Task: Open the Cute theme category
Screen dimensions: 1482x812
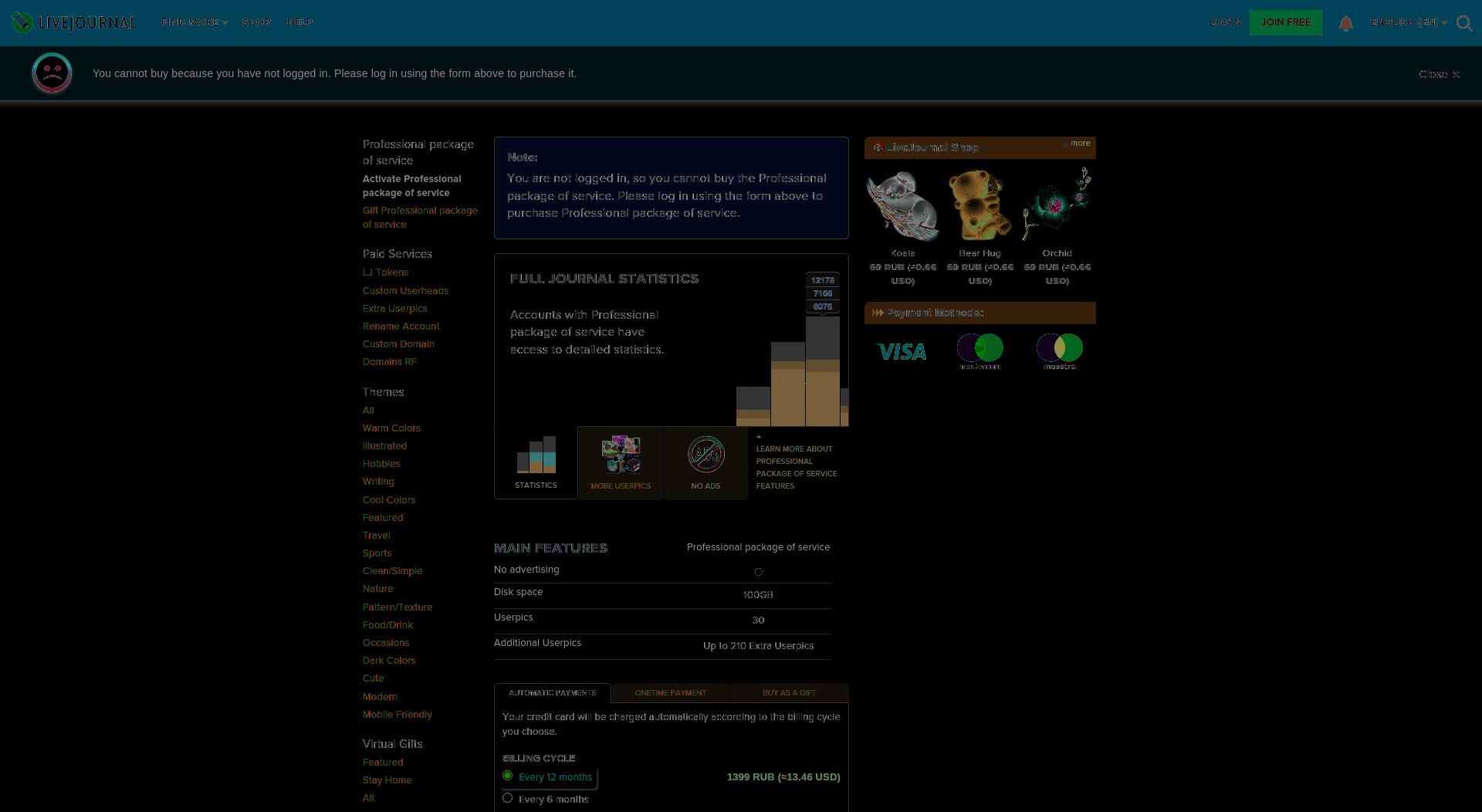Action: coord(373,678)
